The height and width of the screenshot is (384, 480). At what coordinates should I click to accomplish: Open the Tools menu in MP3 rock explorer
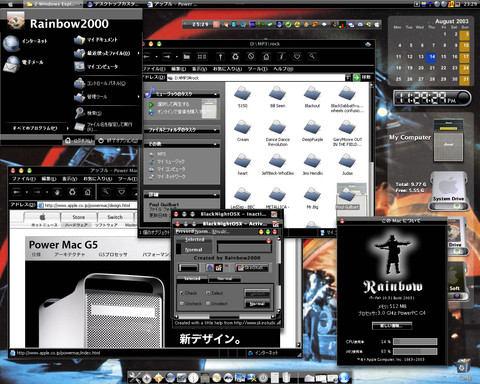point(257,69)
